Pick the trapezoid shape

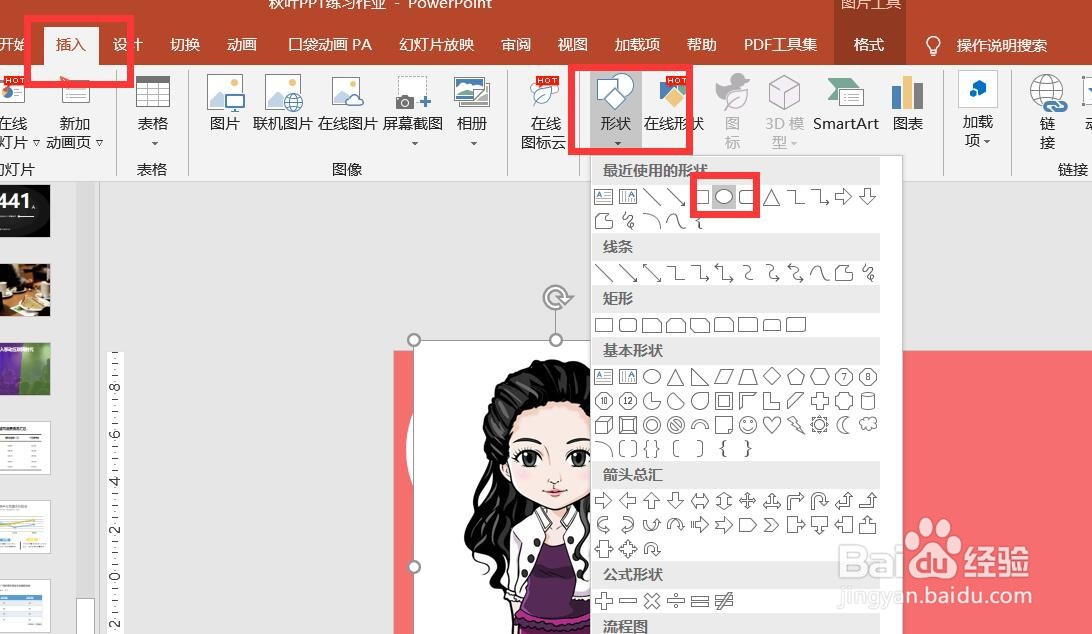point(747,377)
